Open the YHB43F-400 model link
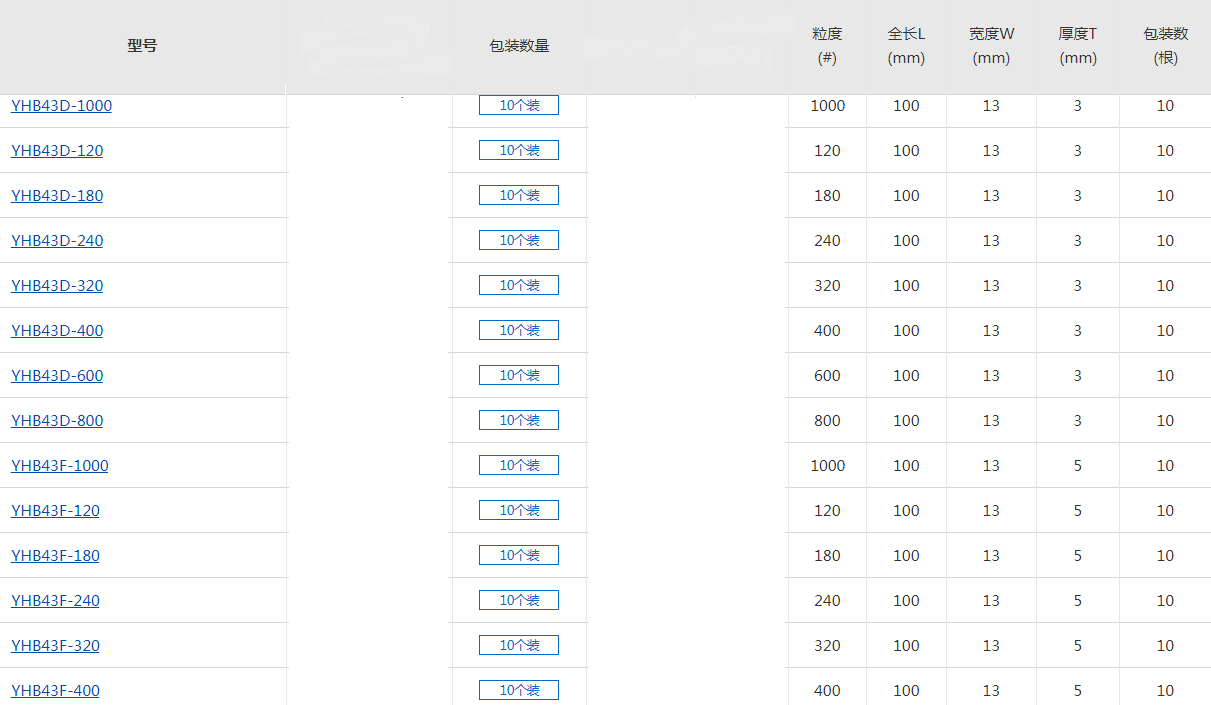This screenshot has width=1211, height=705. [x=55, y=691]
